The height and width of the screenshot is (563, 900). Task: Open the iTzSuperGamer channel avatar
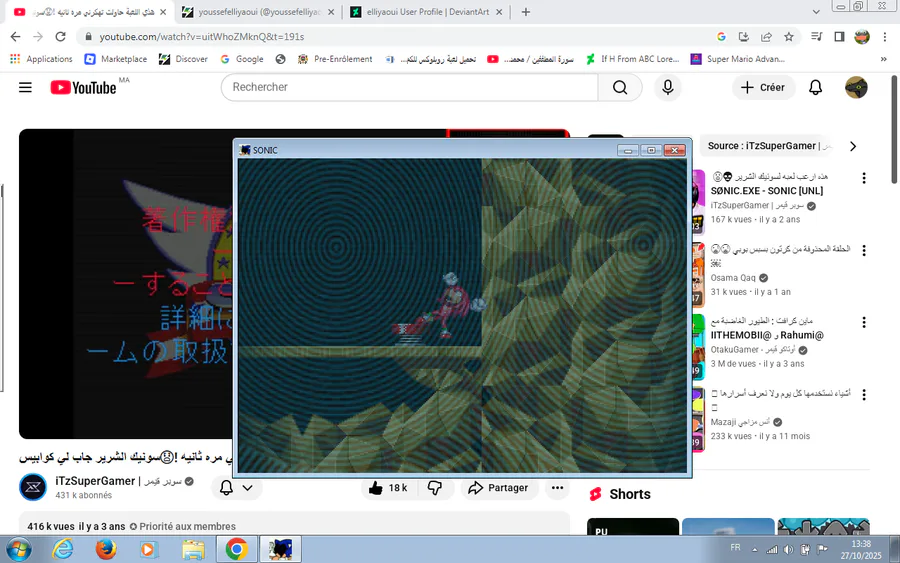click(x=33, y=487)
